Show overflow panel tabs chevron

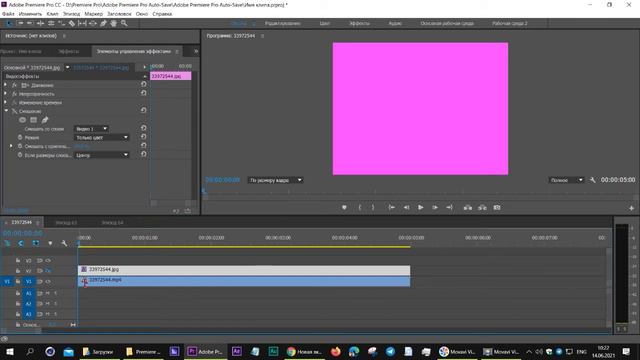(x=196, y=51)
